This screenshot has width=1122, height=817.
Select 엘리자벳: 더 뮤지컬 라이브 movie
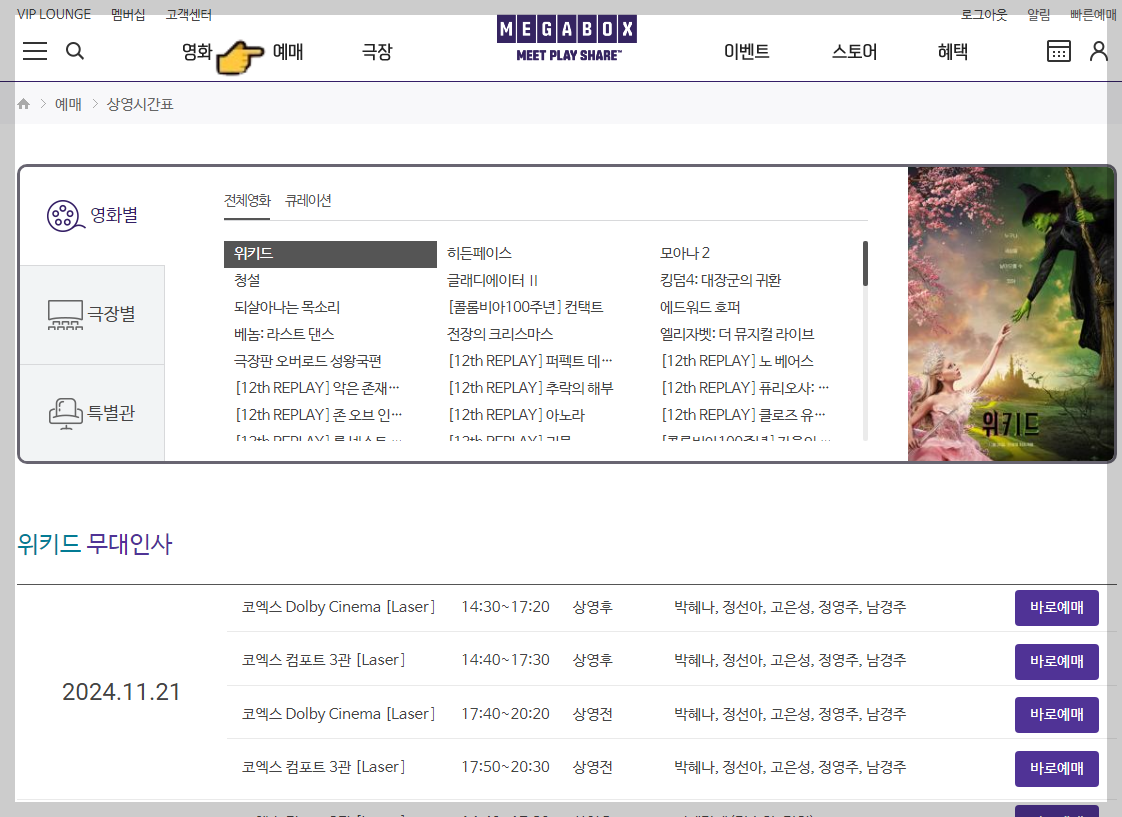[737, 334]
